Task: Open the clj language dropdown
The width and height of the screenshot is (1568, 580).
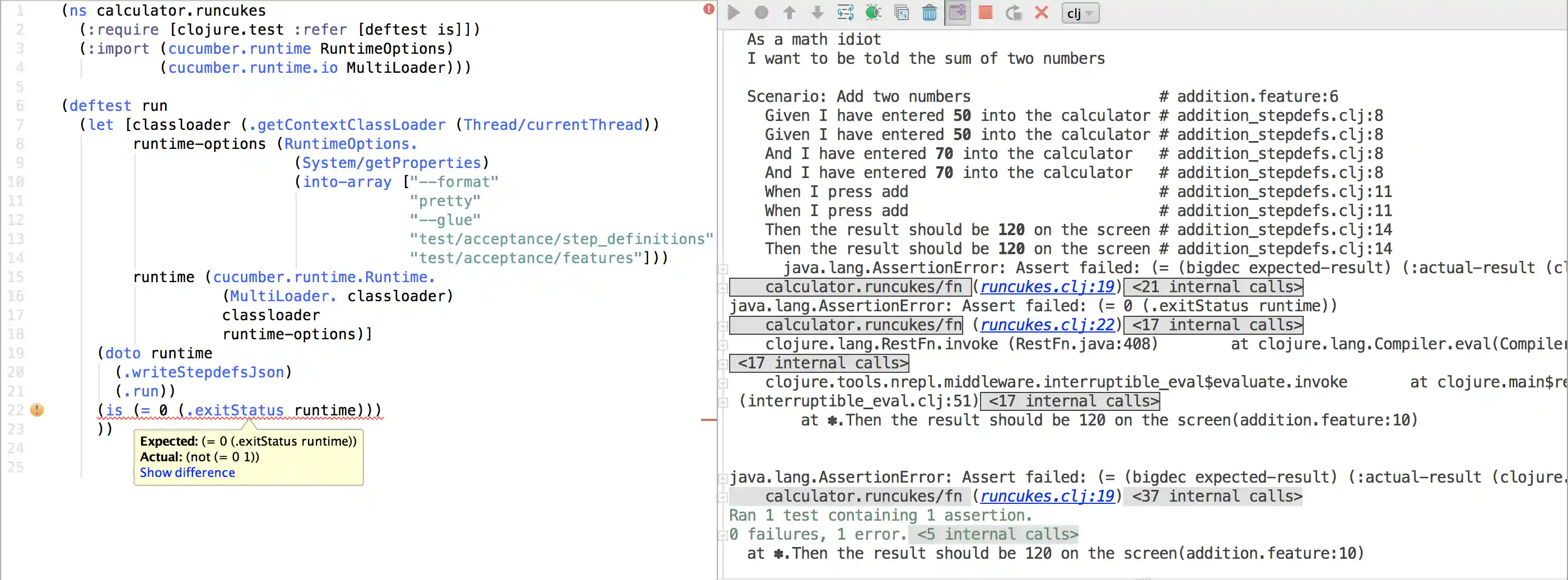Action: click(1079, 13)
